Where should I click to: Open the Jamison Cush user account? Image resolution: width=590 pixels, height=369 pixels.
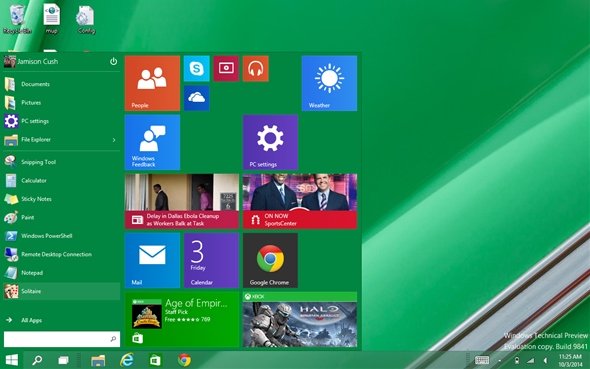coord(31,62)
